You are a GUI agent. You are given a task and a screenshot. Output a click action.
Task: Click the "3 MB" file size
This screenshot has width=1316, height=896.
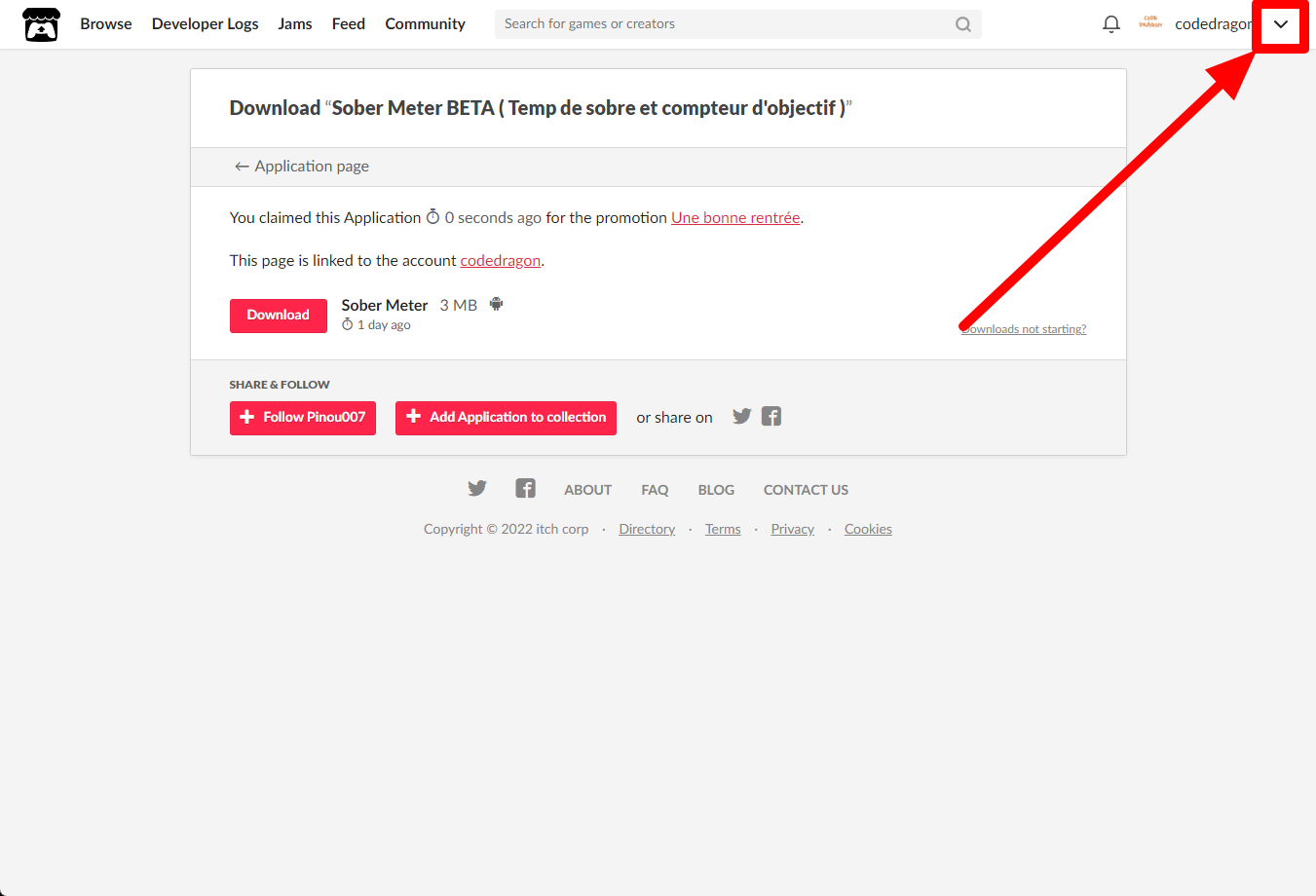pos(459,305)
